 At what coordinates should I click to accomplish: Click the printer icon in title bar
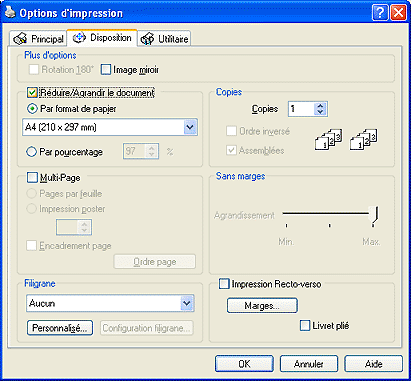pos(10,13)
